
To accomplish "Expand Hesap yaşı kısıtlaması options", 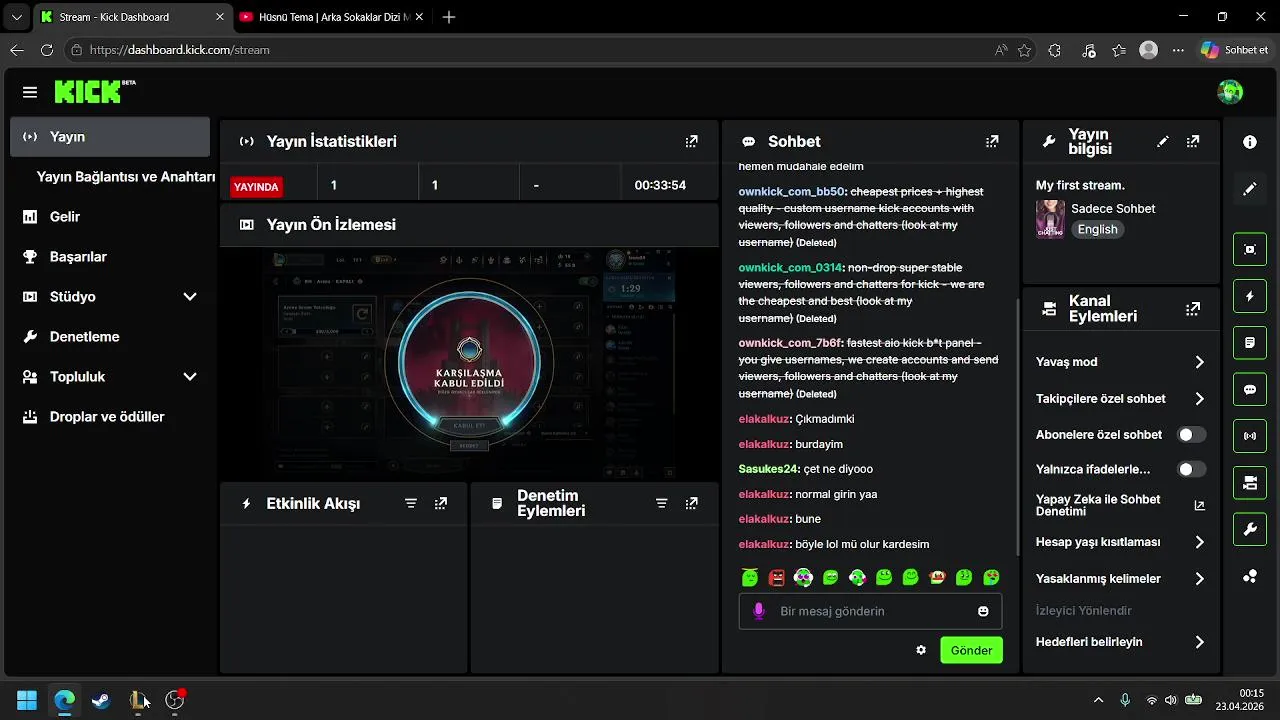I will click(x=1199, y=542).
